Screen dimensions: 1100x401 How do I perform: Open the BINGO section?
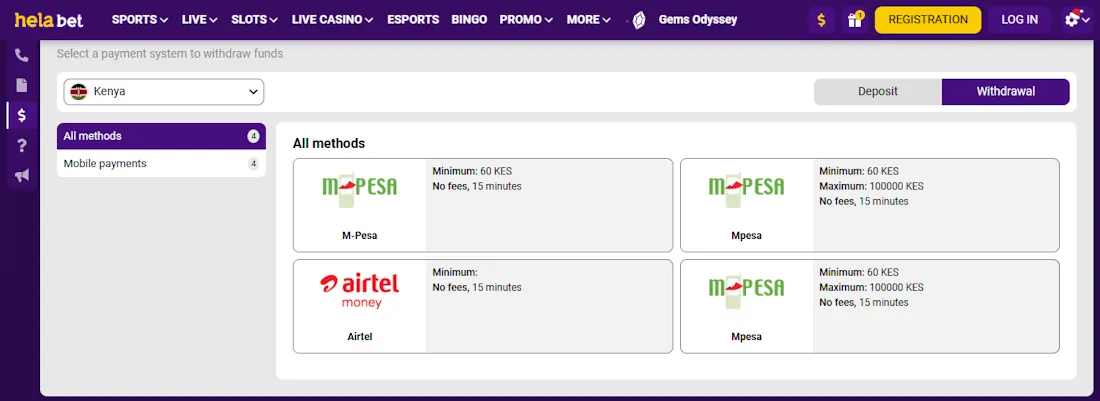(469, 20)
